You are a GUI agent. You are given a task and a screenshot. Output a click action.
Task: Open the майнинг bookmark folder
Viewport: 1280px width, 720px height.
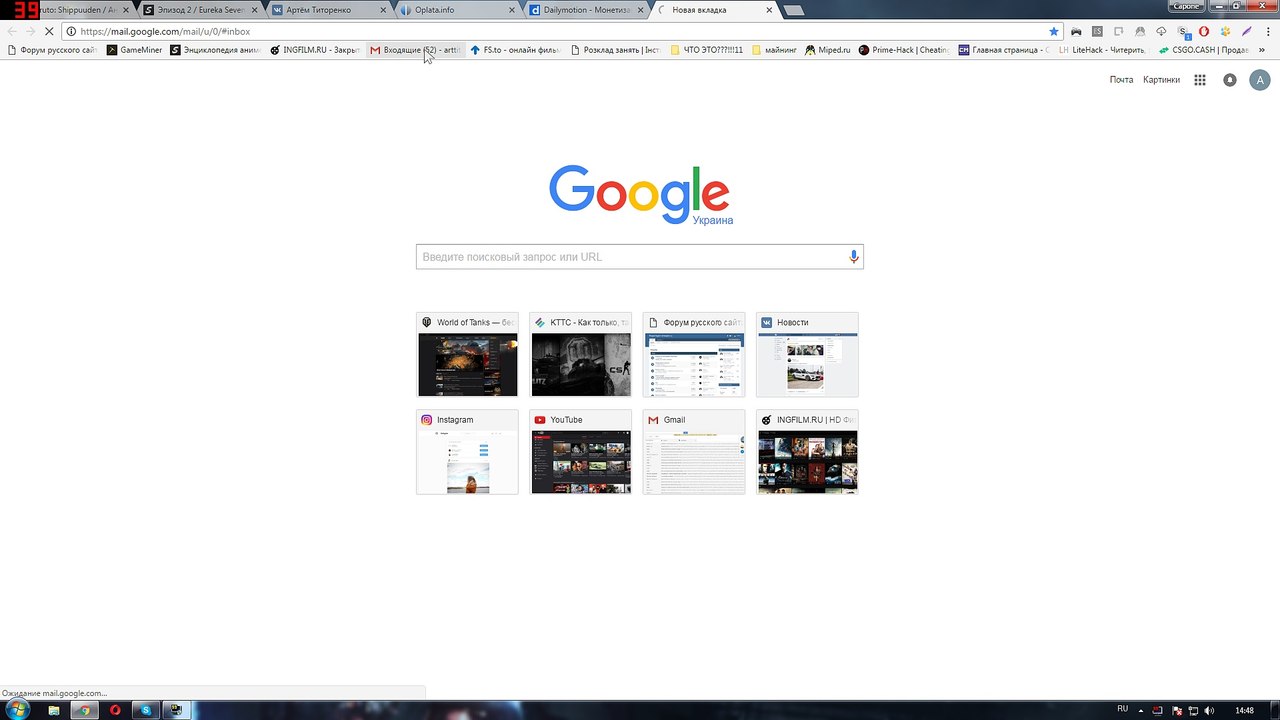[774, 49]
